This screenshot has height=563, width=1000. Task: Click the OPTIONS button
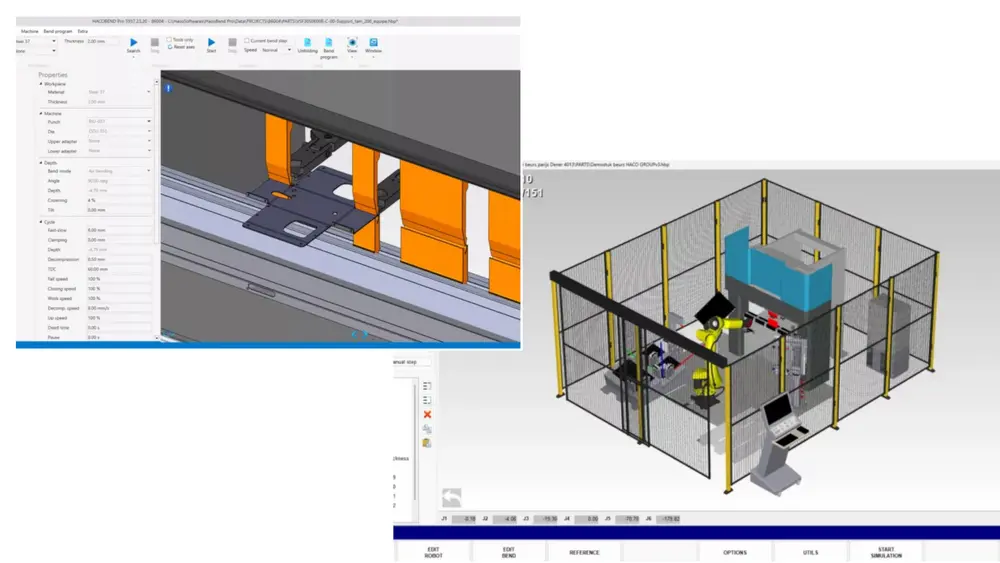(x=735, y=552)
